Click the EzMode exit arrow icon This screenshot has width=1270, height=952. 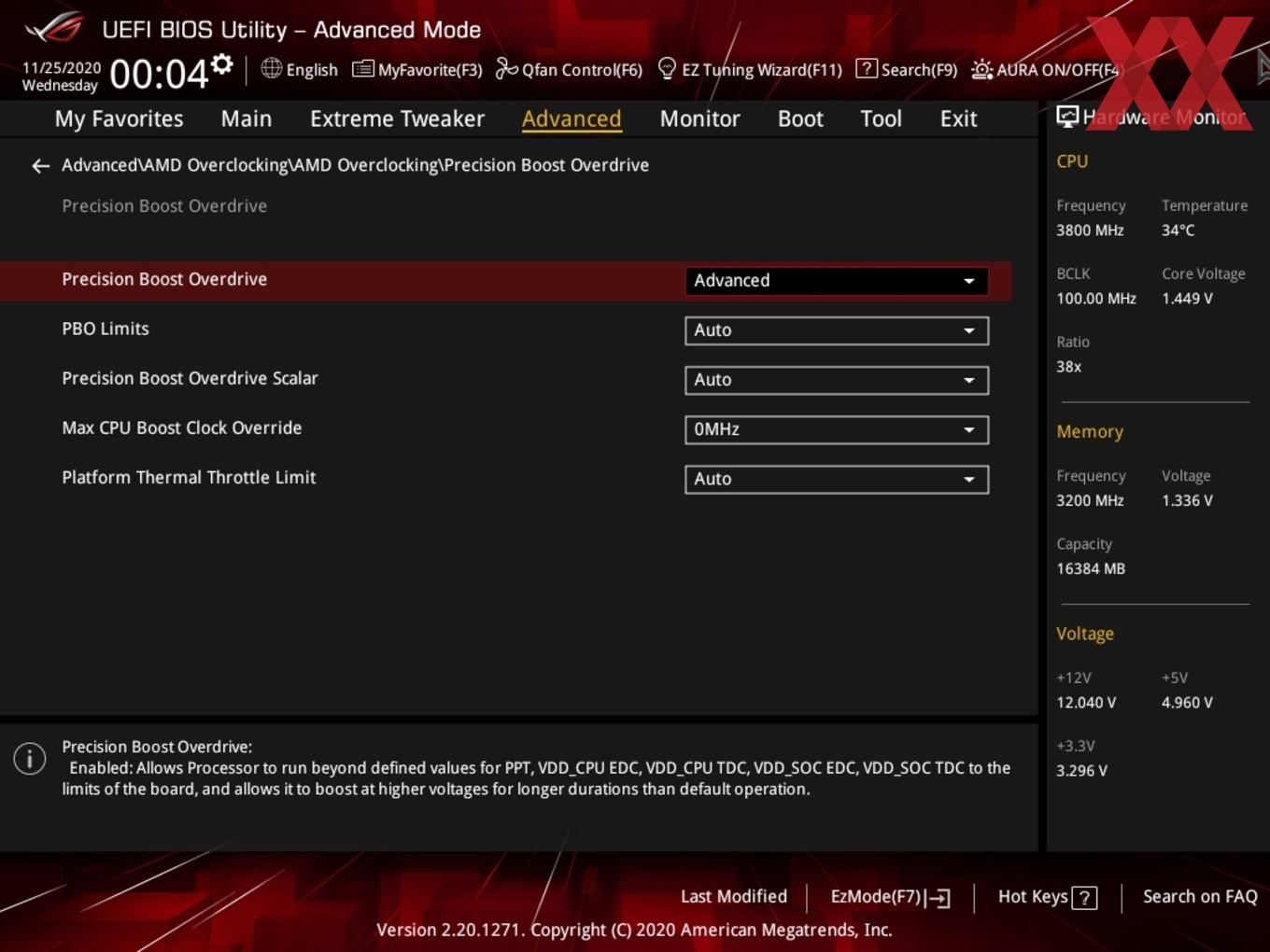938,898
